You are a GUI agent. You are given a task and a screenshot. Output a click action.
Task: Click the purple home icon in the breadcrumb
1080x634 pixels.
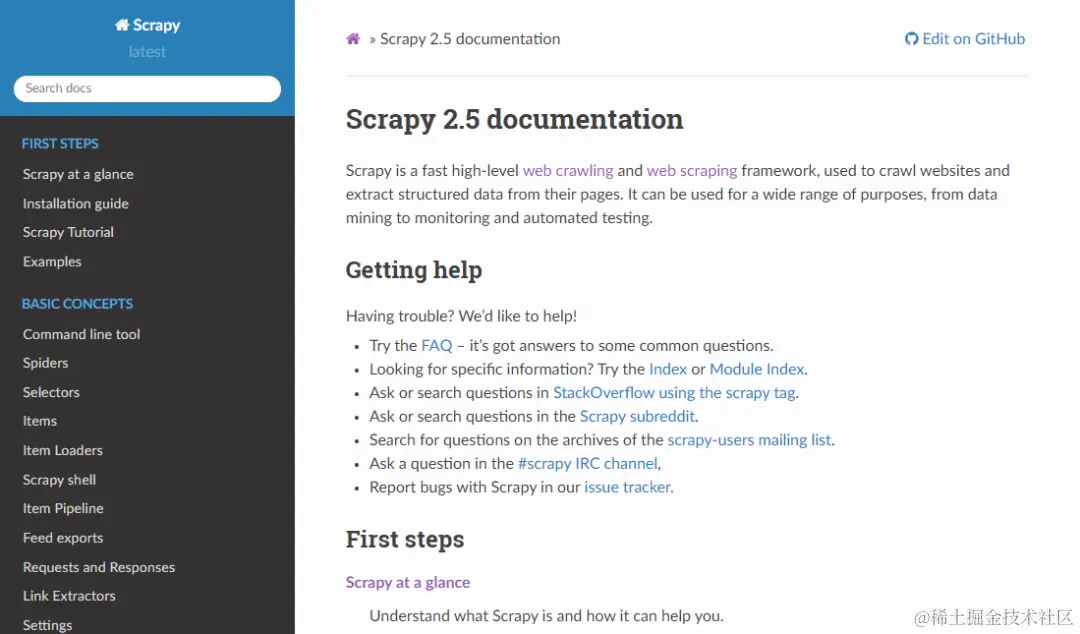coord(353,39)
